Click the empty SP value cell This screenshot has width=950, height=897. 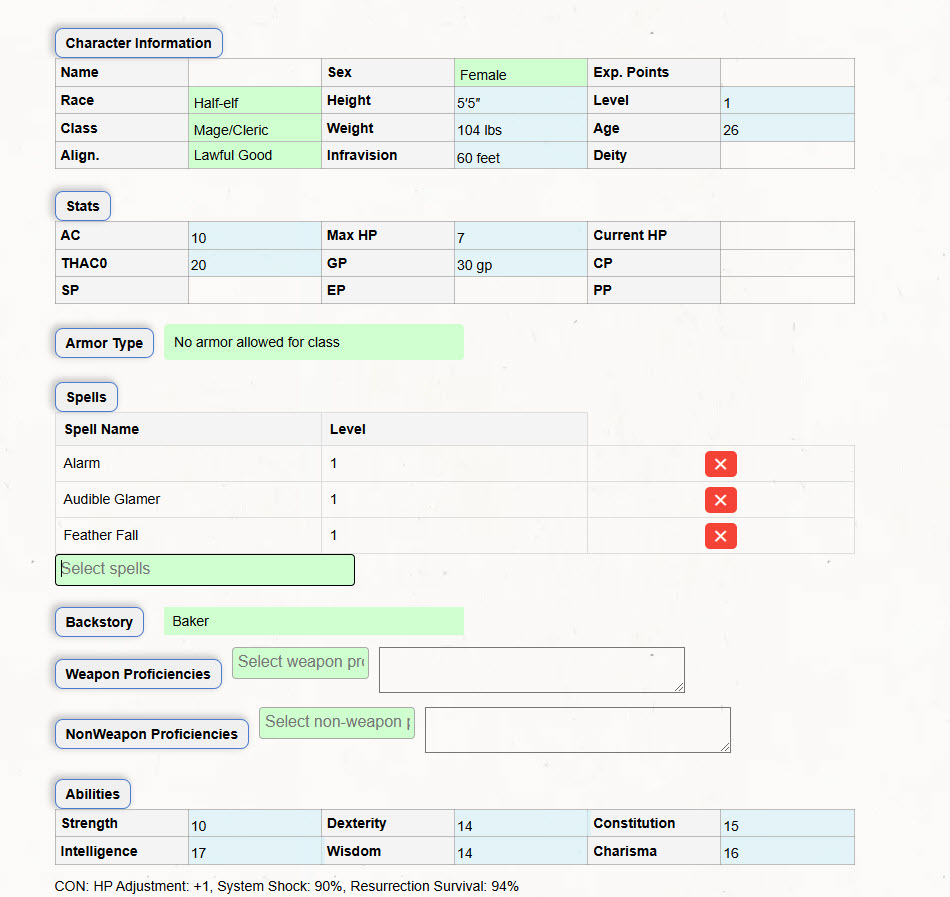(254, 290)
